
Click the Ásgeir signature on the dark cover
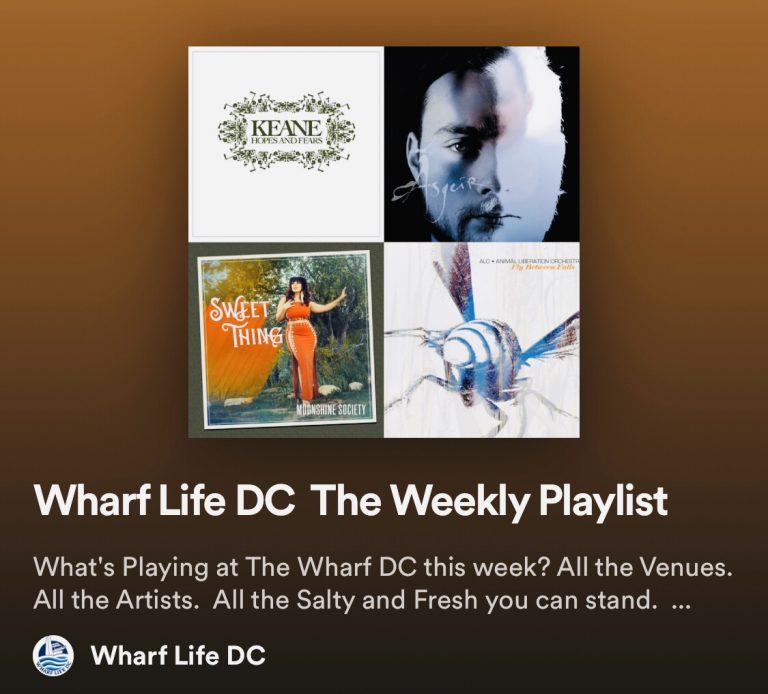(x=443, y=191)
